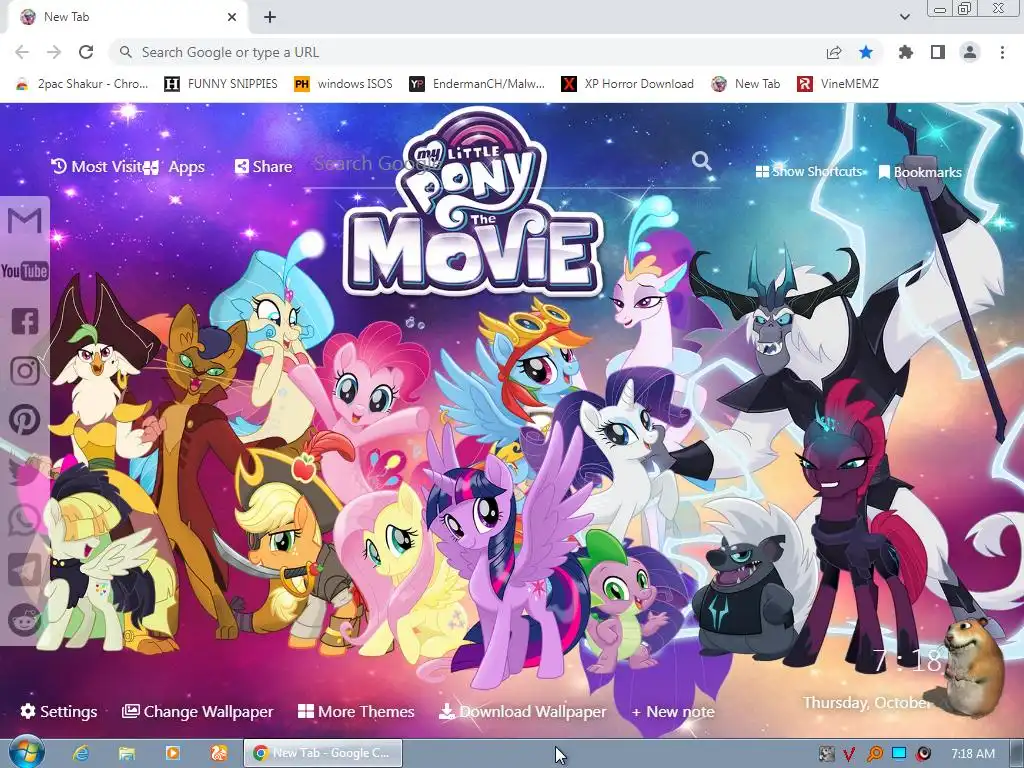
Task: Open the orange UC Browser taskbar icon
Action: click(x=218, y=753)
